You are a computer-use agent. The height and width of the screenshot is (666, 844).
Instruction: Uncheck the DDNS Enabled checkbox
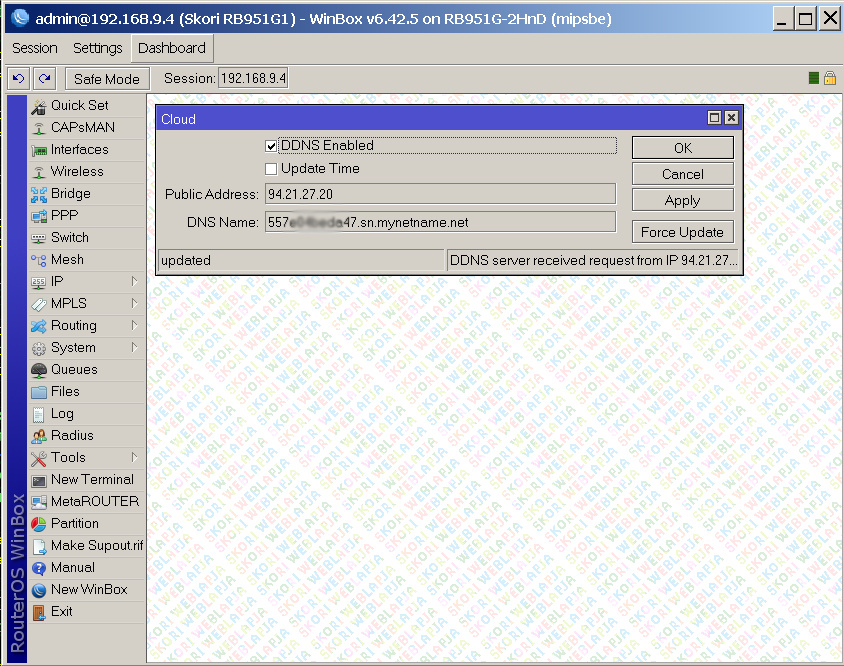pos(271,146)
